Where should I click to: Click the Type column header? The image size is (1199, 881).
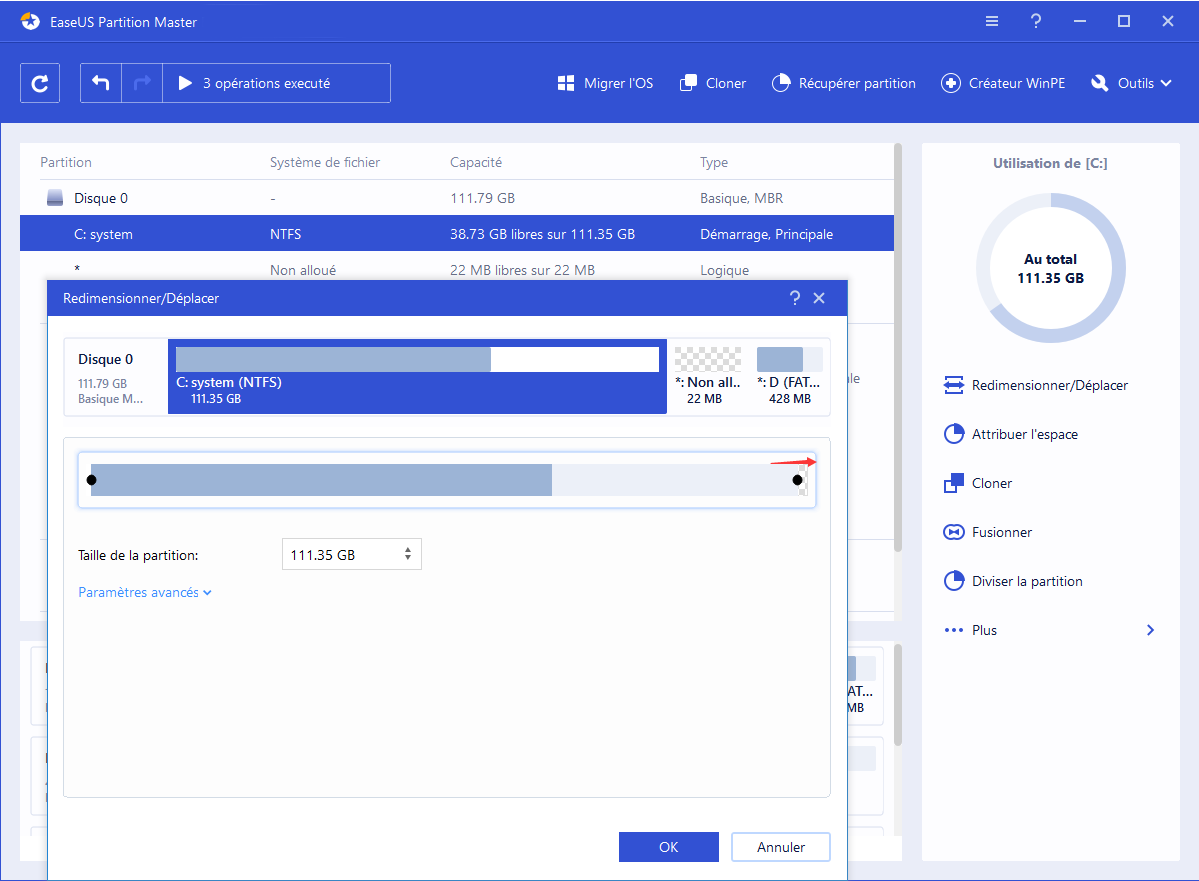pos(713,162)
